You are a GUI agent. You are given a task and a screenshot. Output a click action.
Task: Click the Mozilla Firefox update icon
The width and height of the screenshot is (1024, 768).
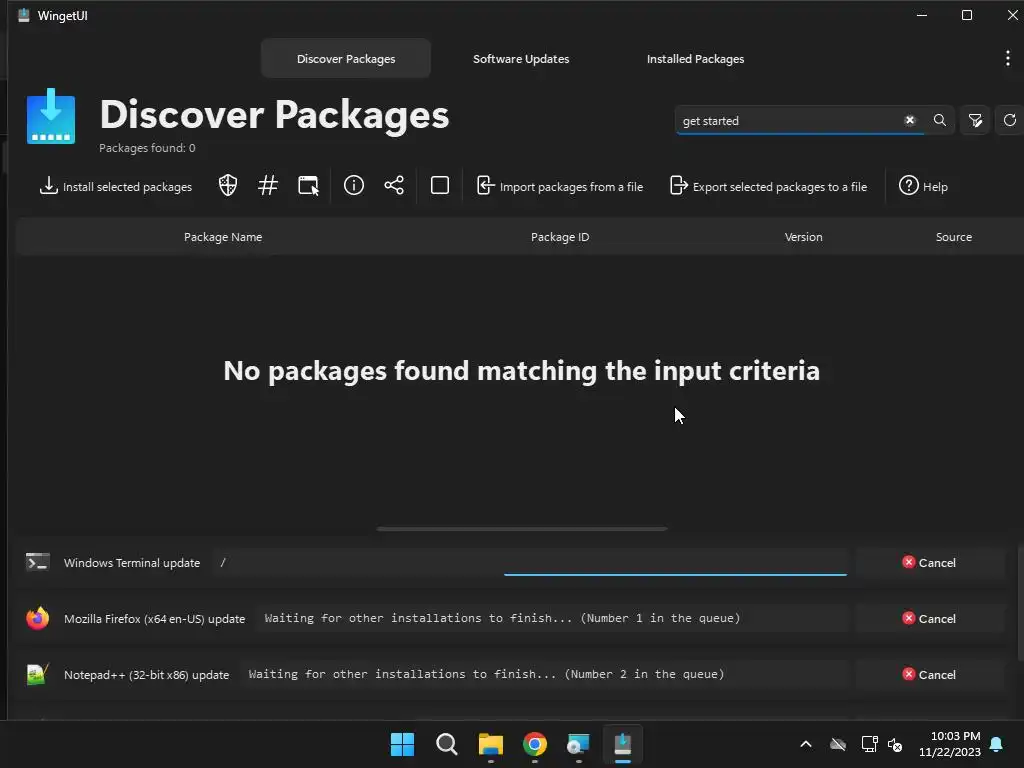point(37,618)
